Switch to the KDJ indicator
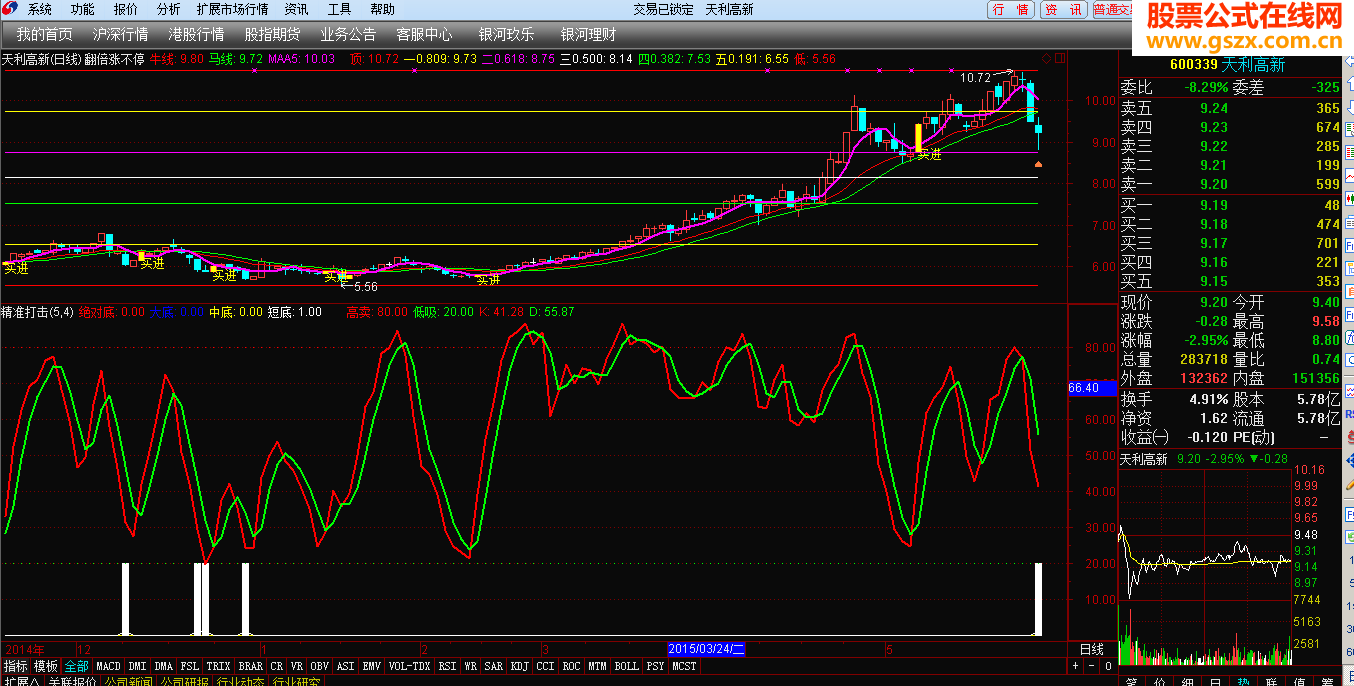Screen dimensions: 1354x686 520,666
